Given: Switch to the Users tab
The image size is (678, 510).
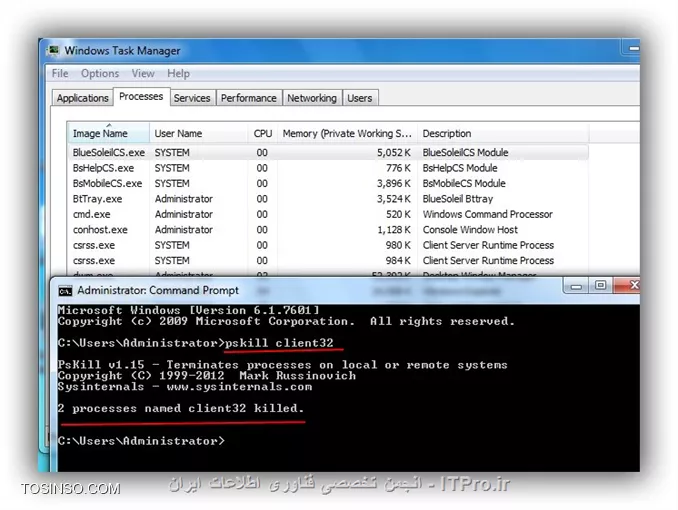Looking at the screenshot, I should (360, 98).
